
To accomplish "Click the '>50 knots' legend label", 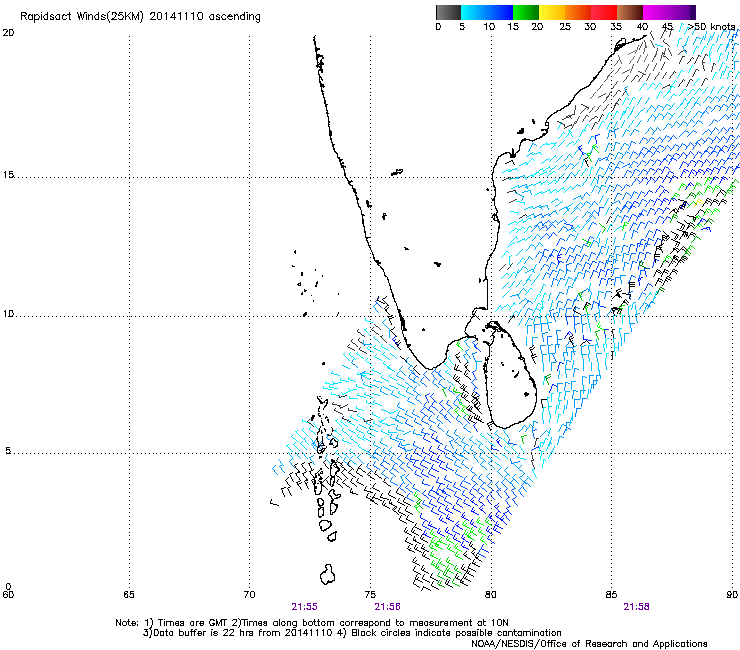I will [x=711, y=26].
